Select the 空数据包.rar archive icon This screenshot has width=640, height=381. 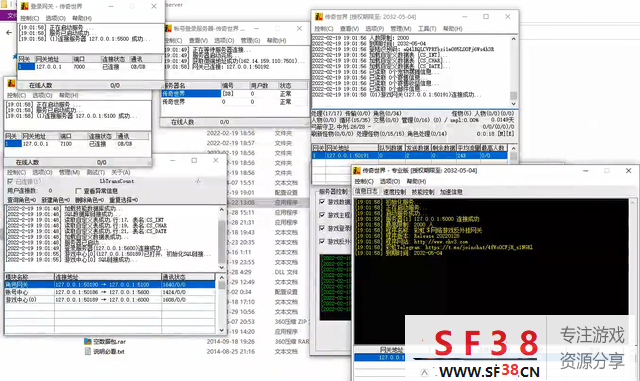[87, 341]
